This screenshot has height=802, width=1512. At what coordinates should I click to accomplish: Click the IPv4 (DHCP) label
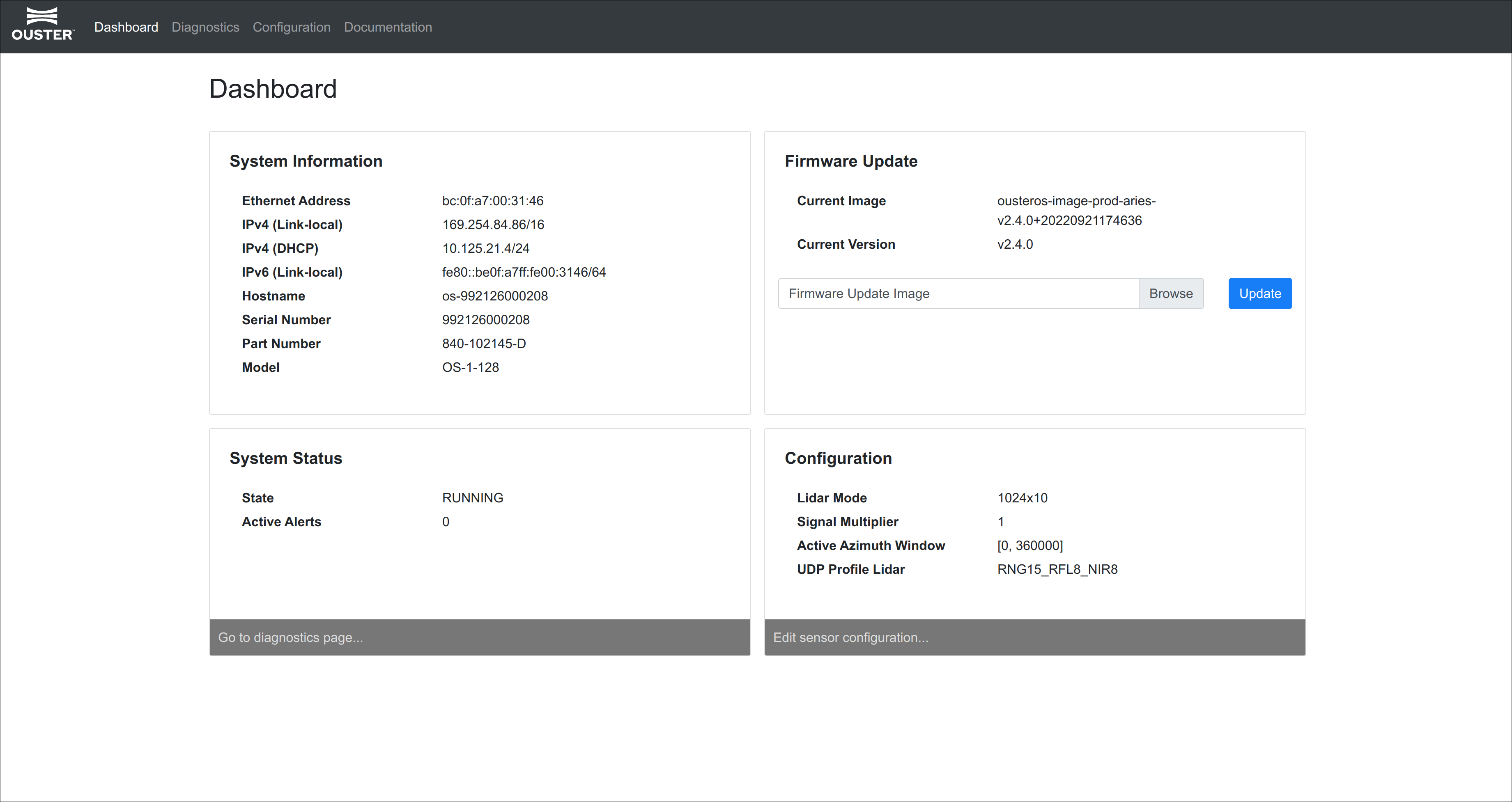[x=280, y=248]
